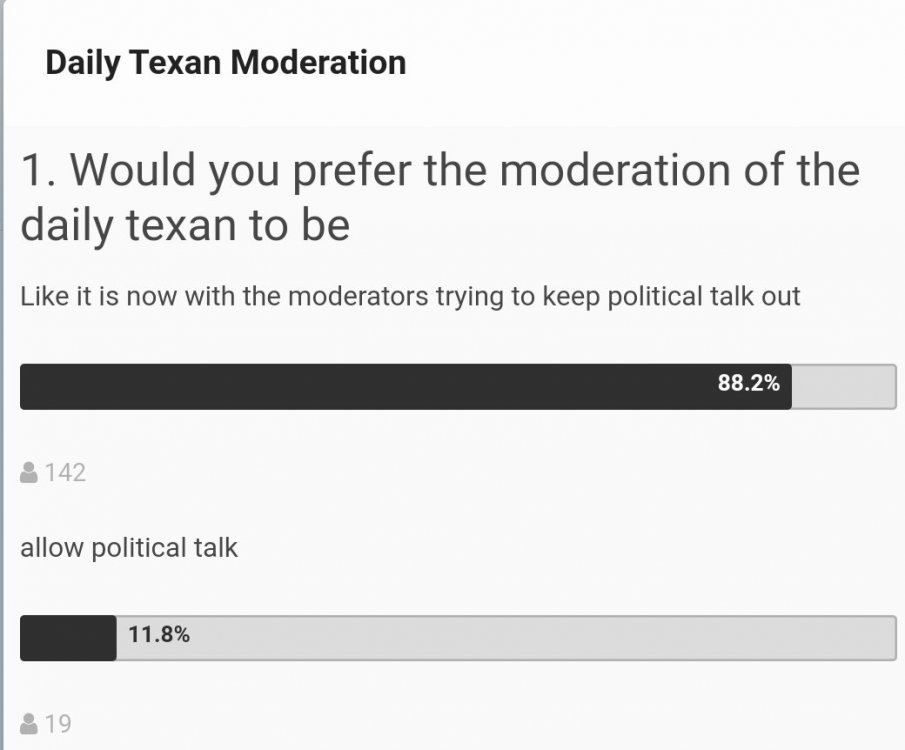Click the question number "1."

coord(38,170)
